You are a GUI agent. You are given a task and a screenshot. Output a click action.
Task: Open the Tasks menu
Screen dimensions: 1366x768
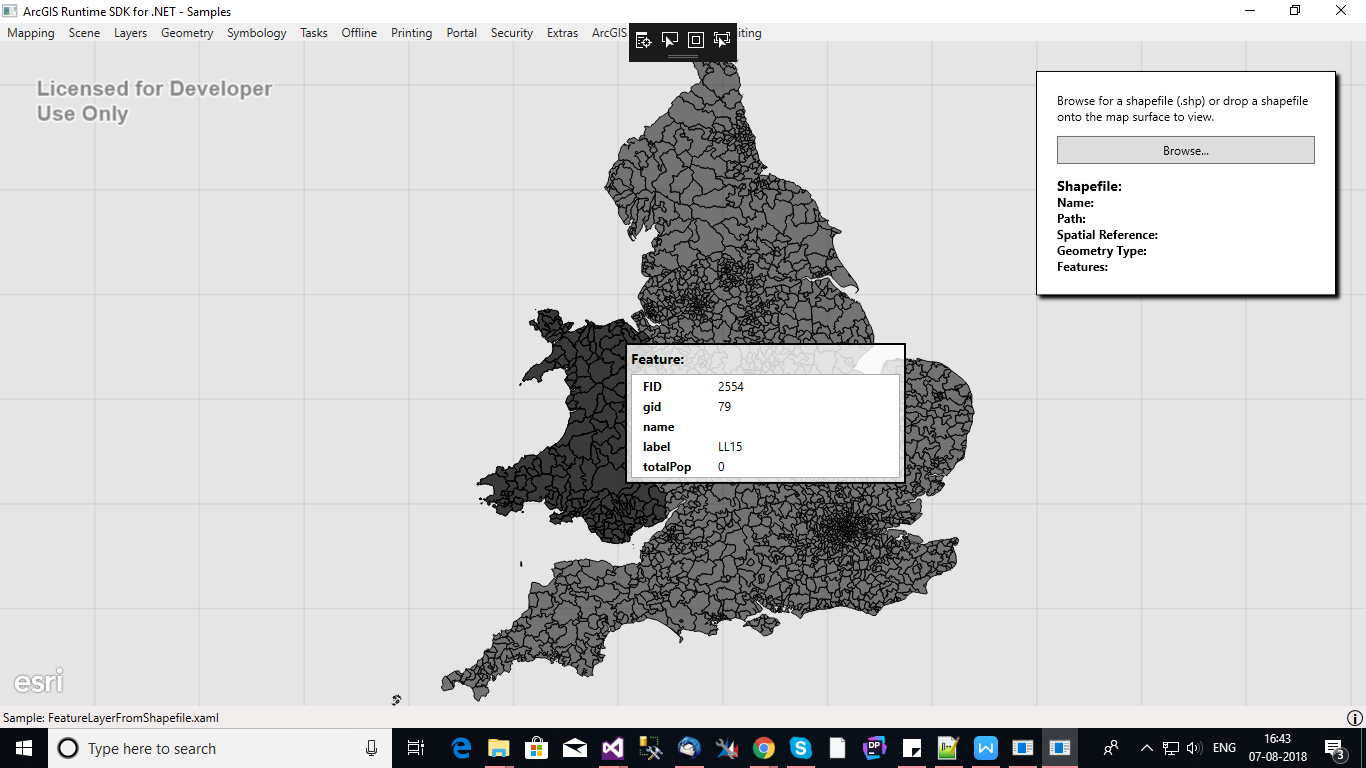[x=314, y=33]
